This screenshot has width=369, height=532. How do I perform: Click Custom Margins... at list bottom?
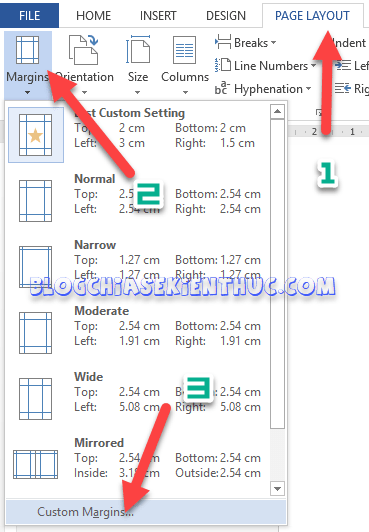click(146, 512)
